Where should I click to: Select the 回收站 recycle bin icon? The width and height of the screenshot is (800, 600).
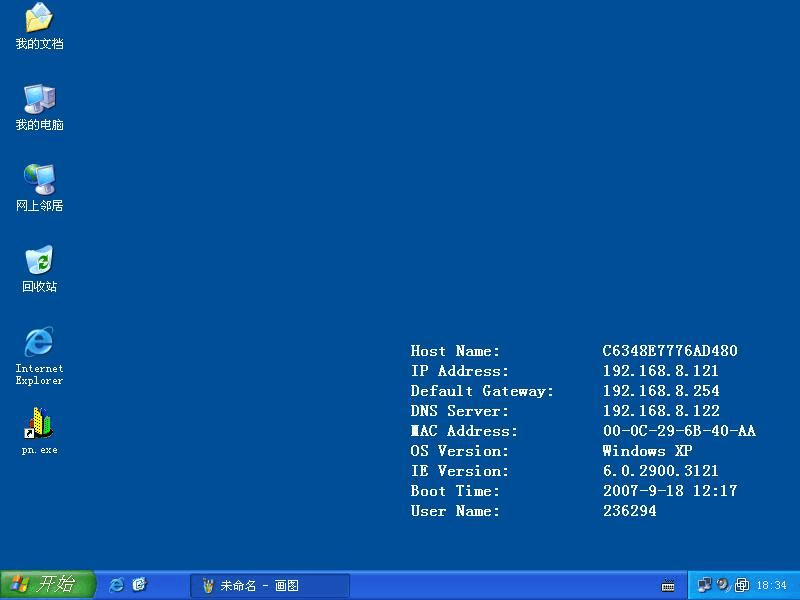[39, 261]
